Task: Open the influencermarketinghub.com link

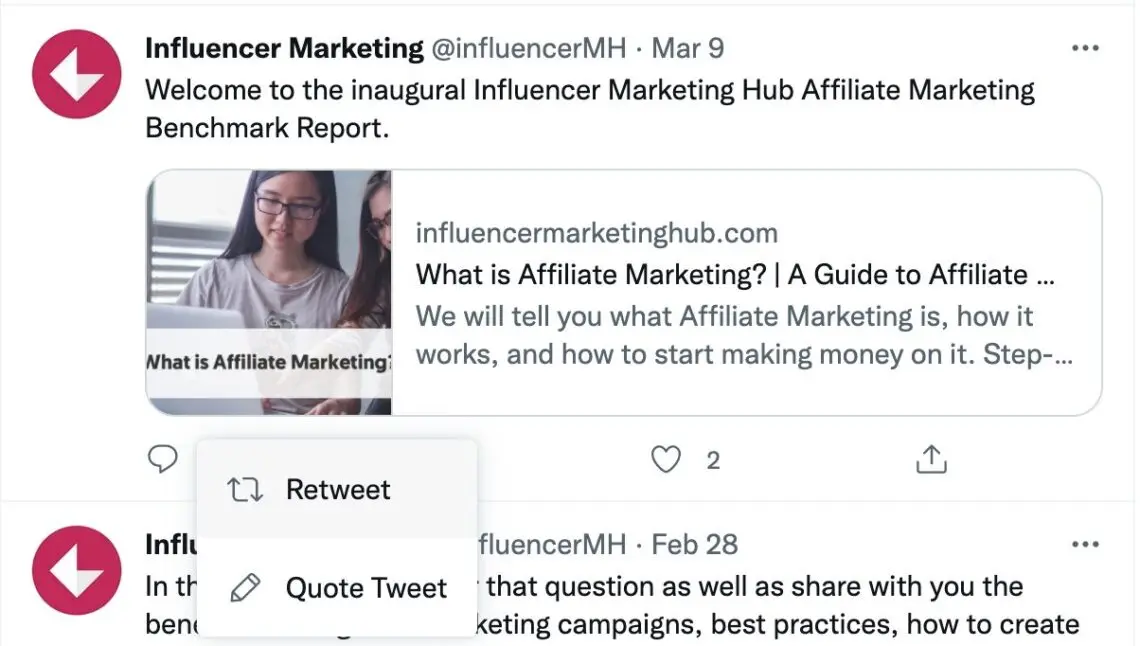Action: pyautogui.click(x=597, y=232)
